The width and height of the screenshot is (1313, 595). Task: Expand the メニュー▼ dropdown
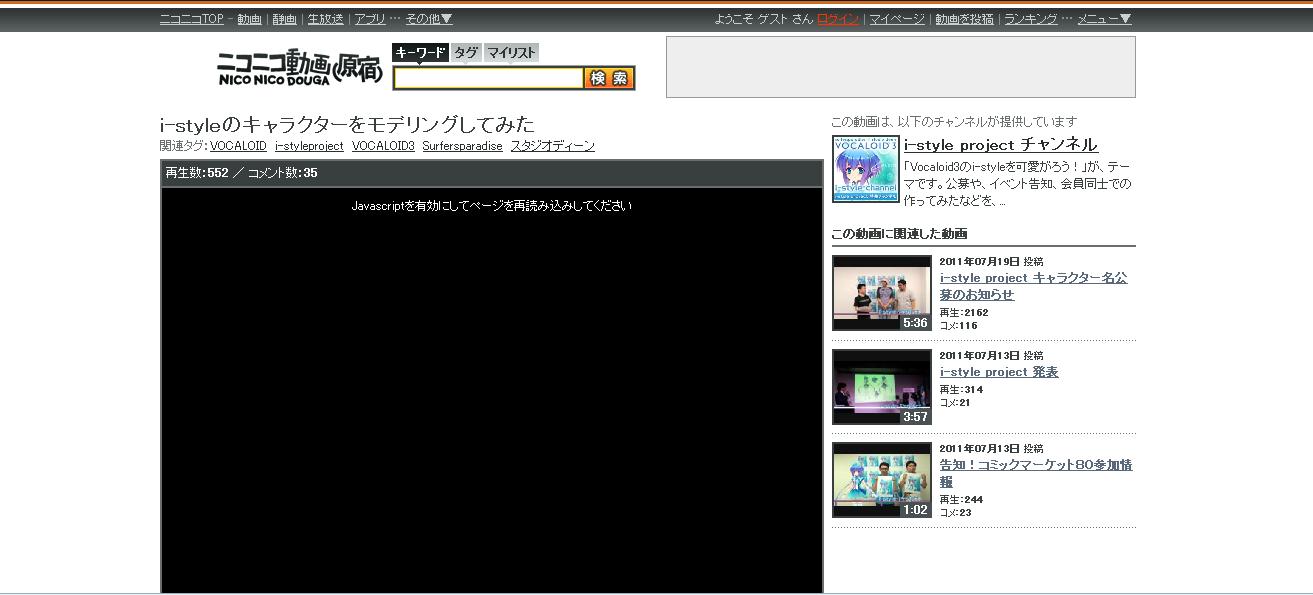point(1104,19)
